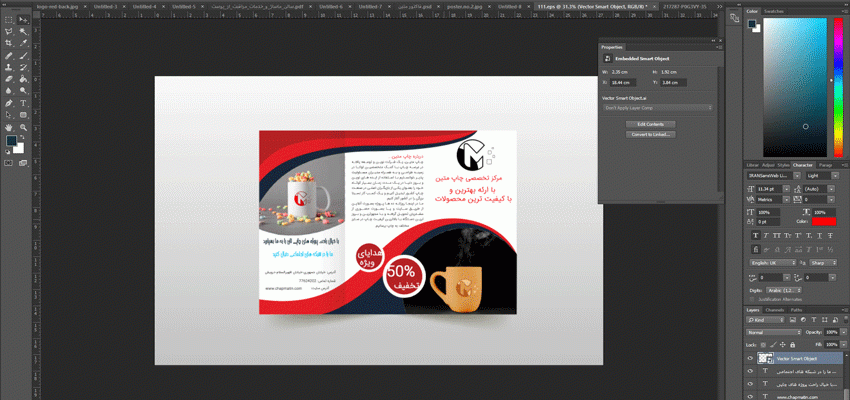
Task: Open the leading (Auto) dropdown
Action: [831, 189]
